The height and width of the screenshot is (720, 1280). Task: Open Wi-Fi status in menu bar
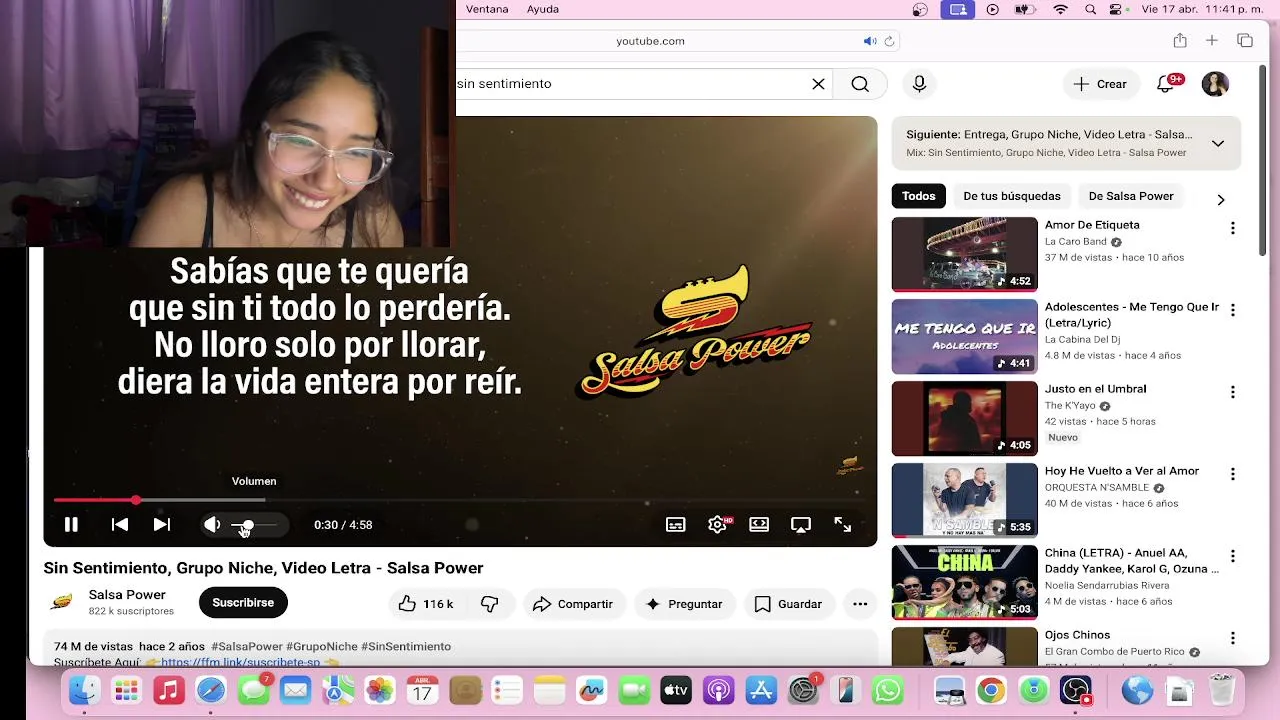1061,9
